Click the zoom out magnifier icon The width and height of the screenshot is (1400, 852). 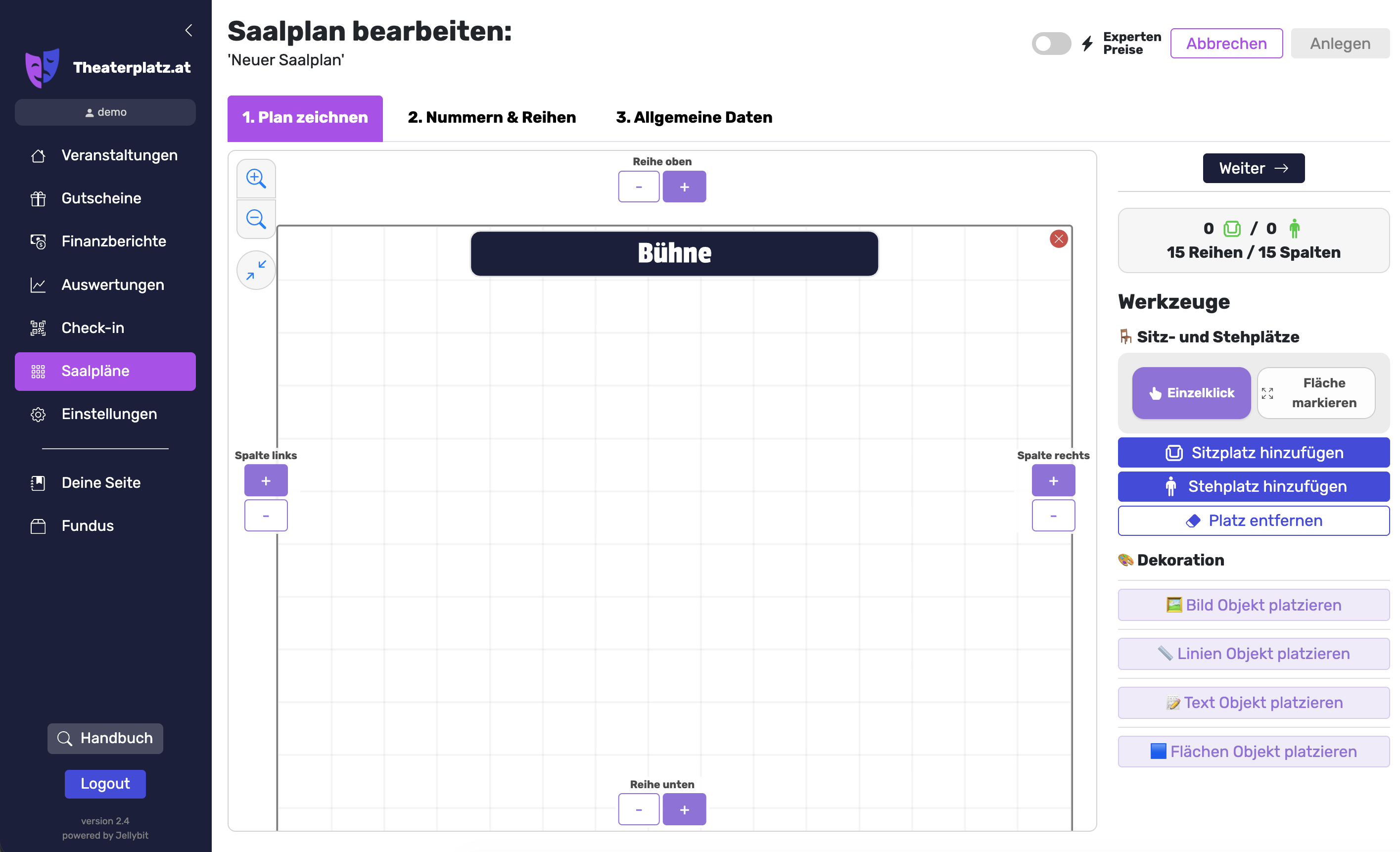point(256,219)
